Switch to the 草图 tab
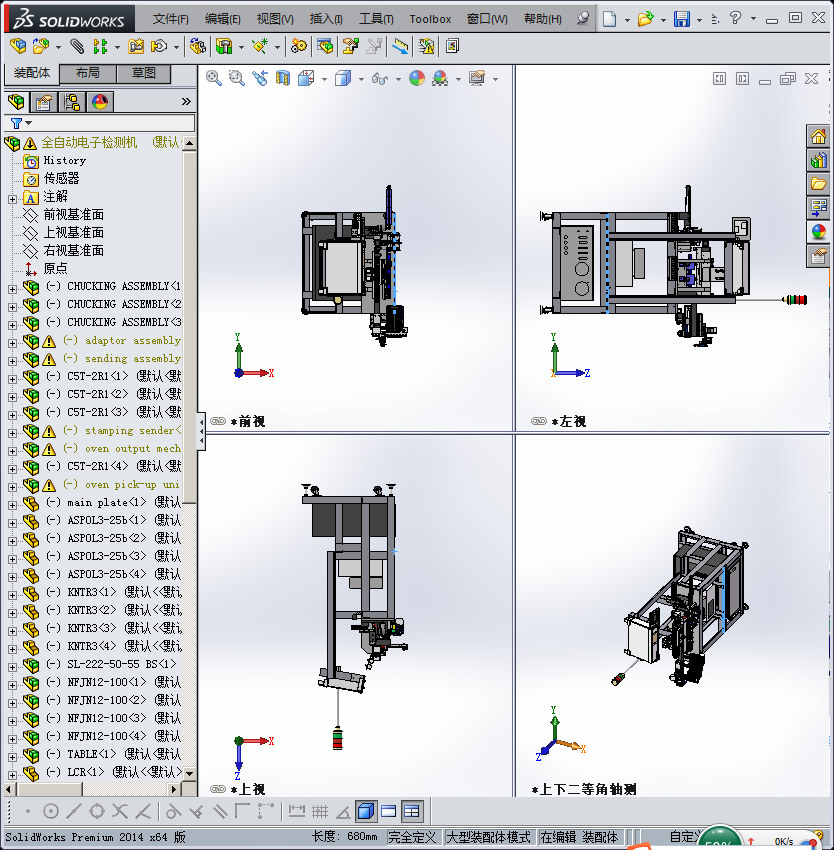 144,73
